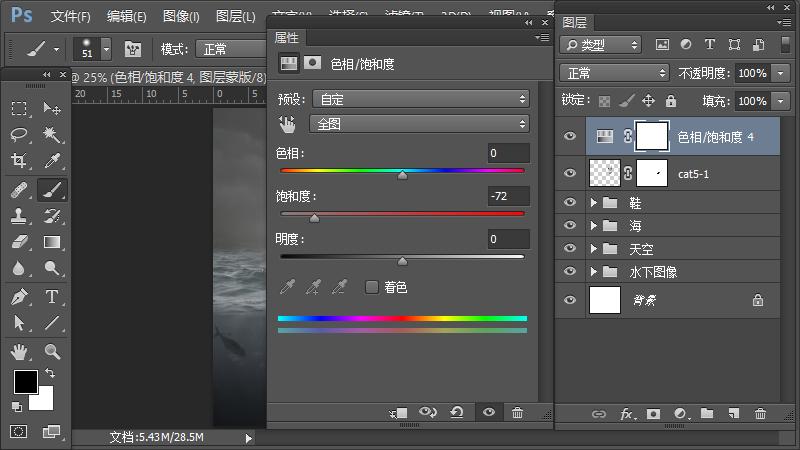Expand the 鞋 layer group
Image resolution: width=800 pixels, height=450 pixels.
pos(594,202)
